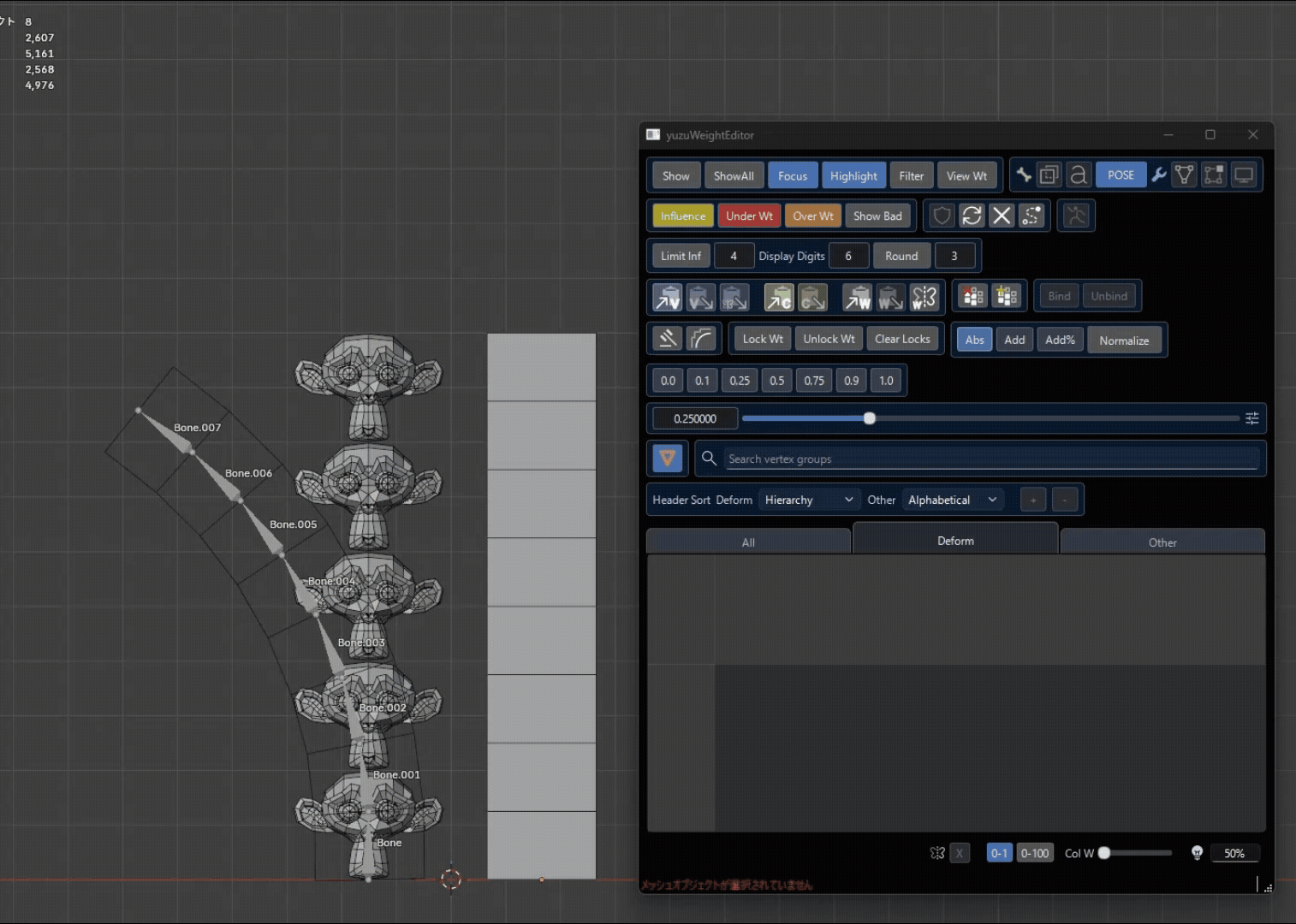Toggle the Highlight button
The image size is (1296, 924).
point(853,175)
